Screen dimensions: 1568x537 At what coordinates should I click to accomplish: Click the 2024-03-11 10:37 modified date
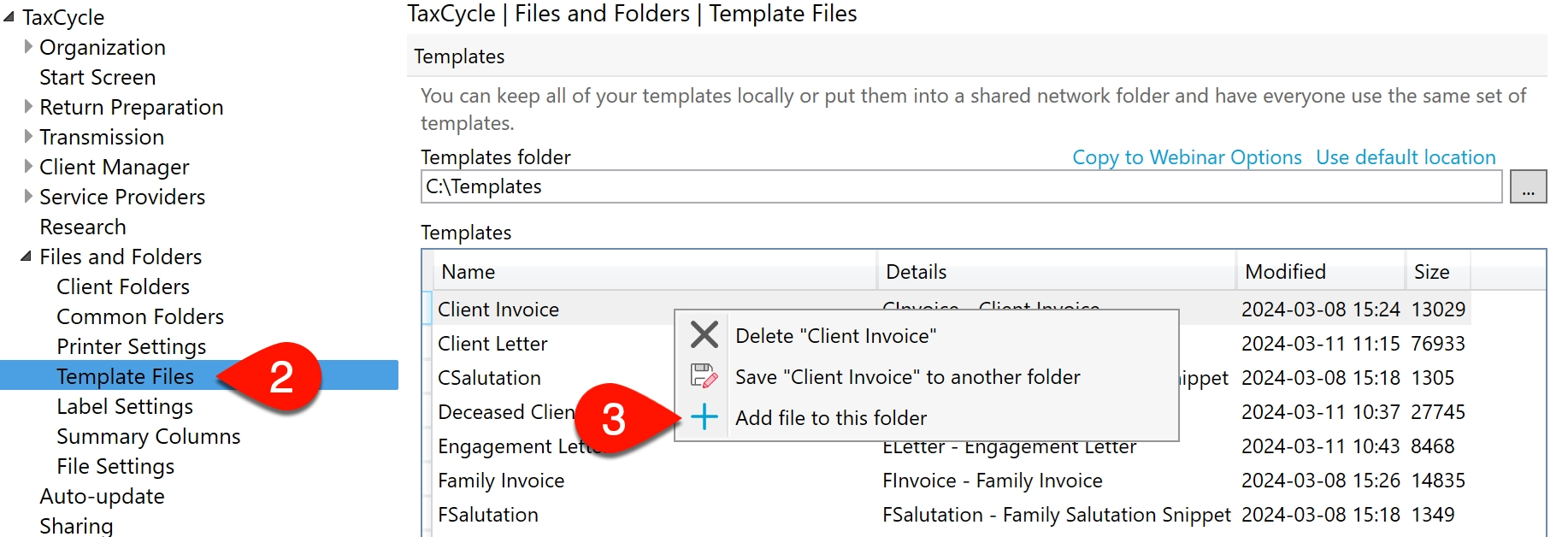1321,412
